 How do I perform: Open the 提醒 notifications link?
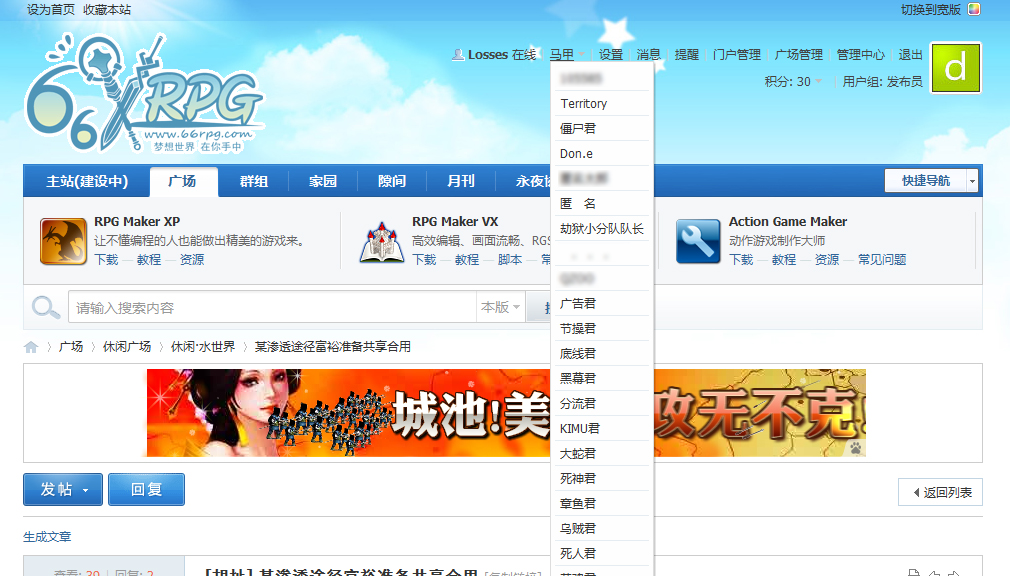(x=687, y=55)
